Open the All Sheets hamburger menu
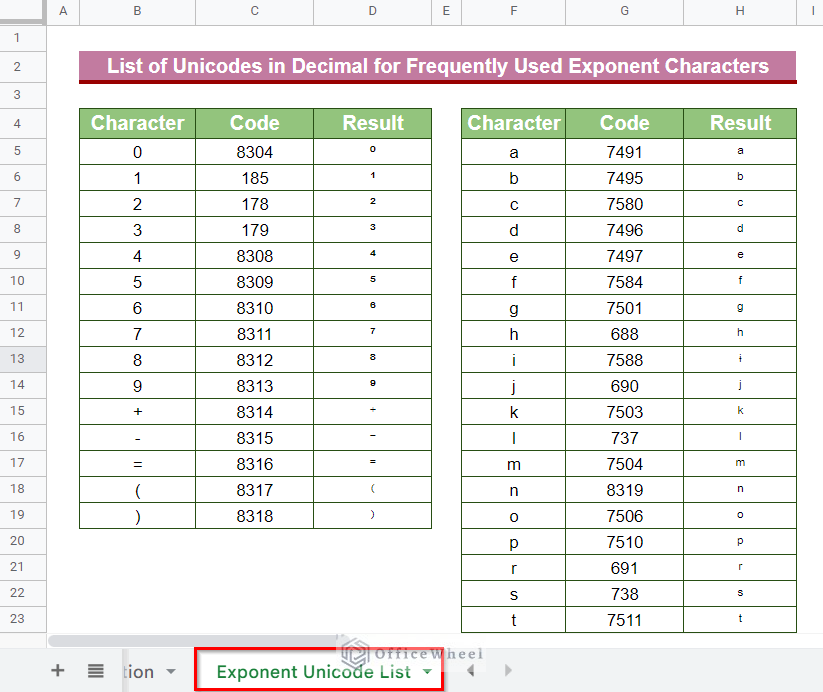The width and height of the screenshot is (823, 692). (95, 671)
